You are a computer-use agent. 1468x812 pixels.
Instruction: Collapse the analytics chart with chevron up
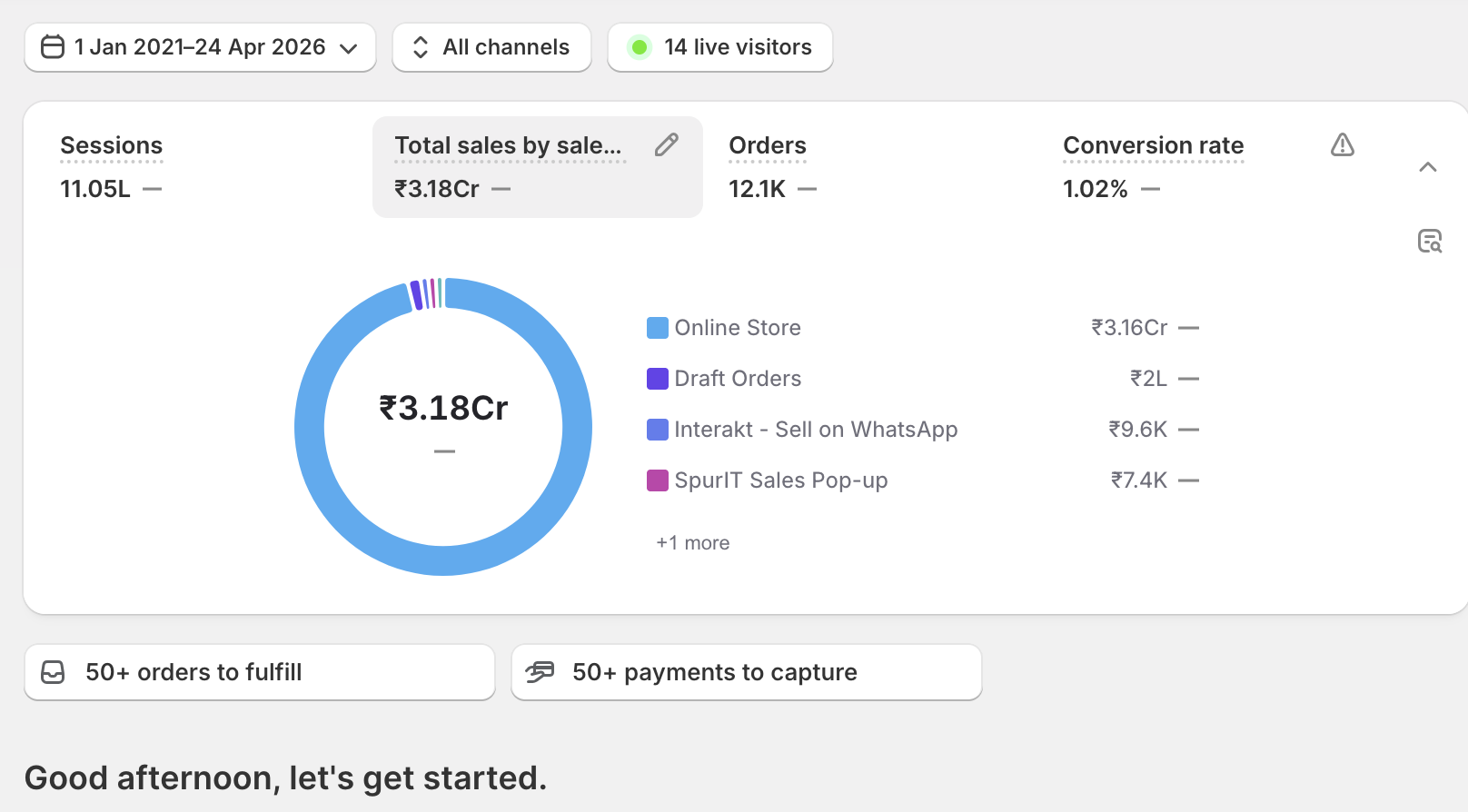click(1428, 167)
